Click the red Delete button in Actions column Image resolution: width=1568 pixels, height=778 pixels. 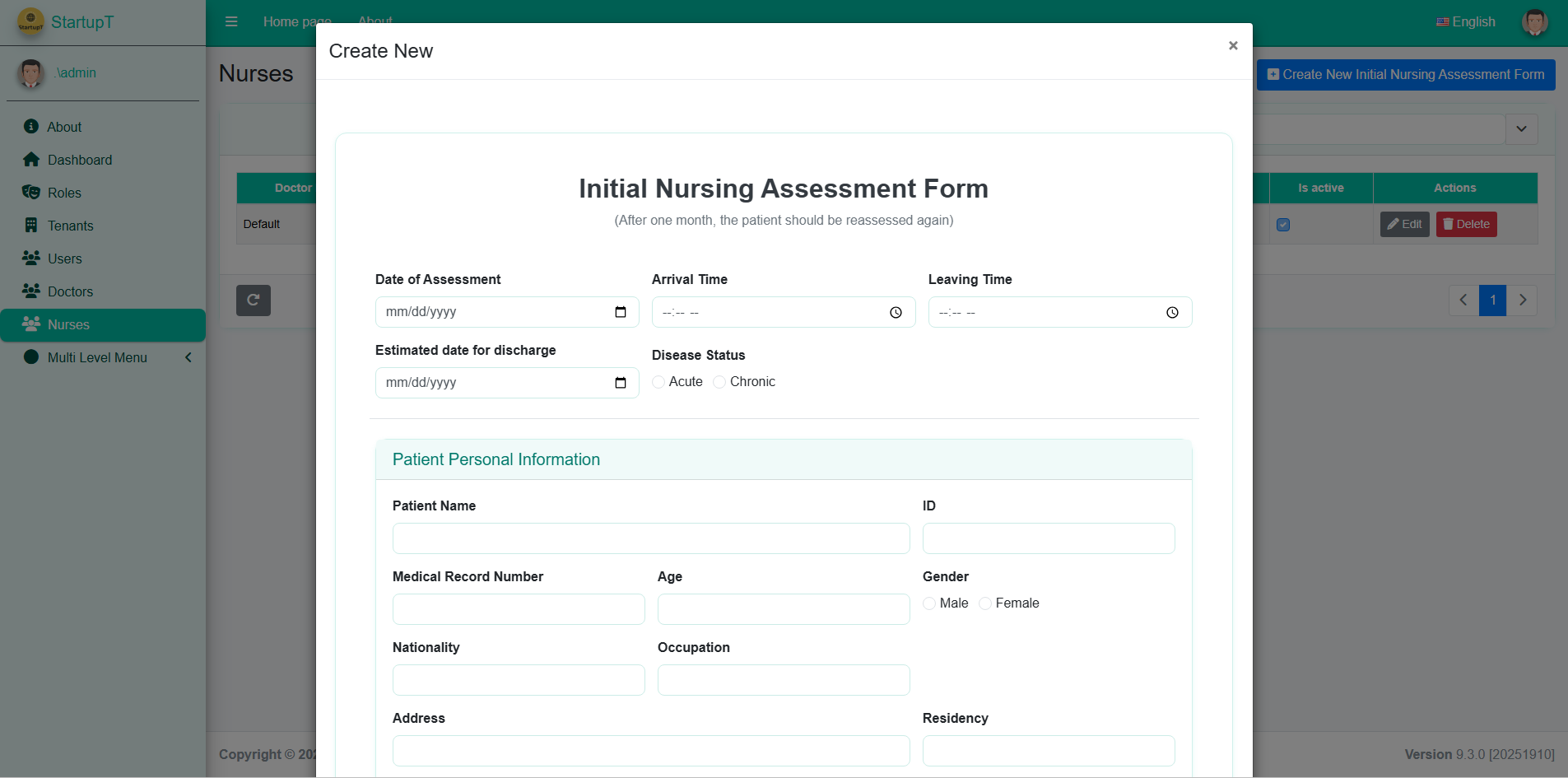(x=1466, y=224)
